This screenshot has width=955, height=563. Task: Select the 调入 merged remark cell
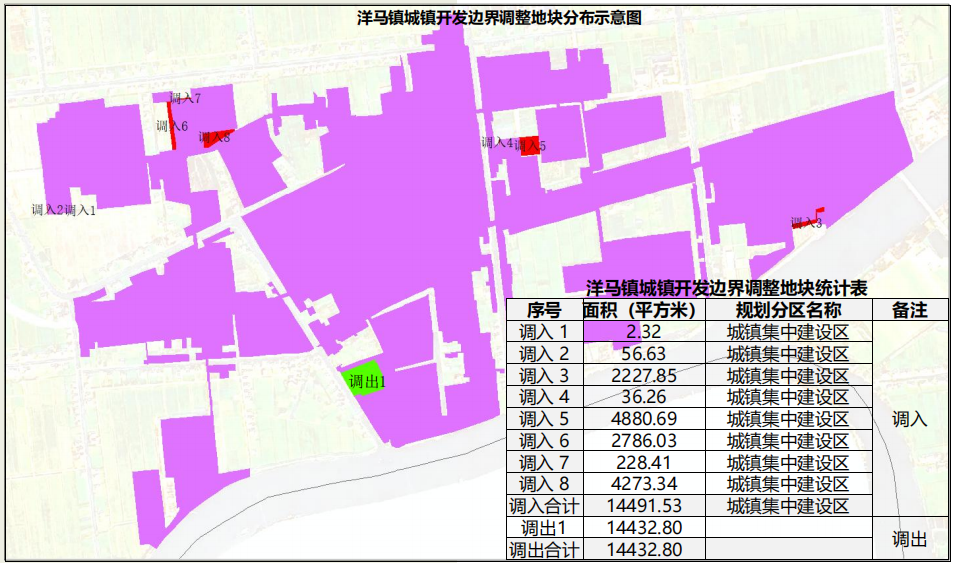pos(909,419)
